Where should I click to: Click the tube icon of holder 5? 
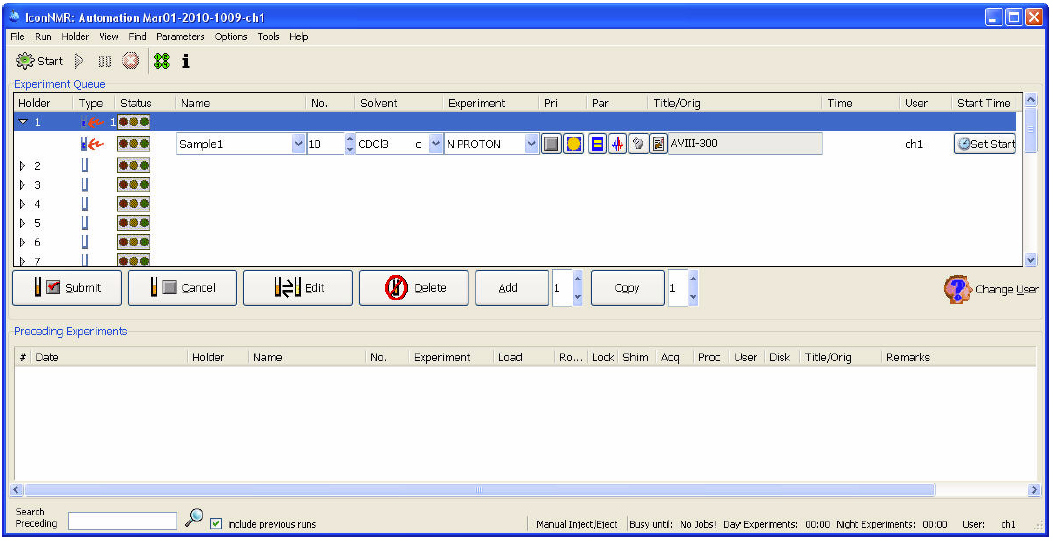point(85,222)
